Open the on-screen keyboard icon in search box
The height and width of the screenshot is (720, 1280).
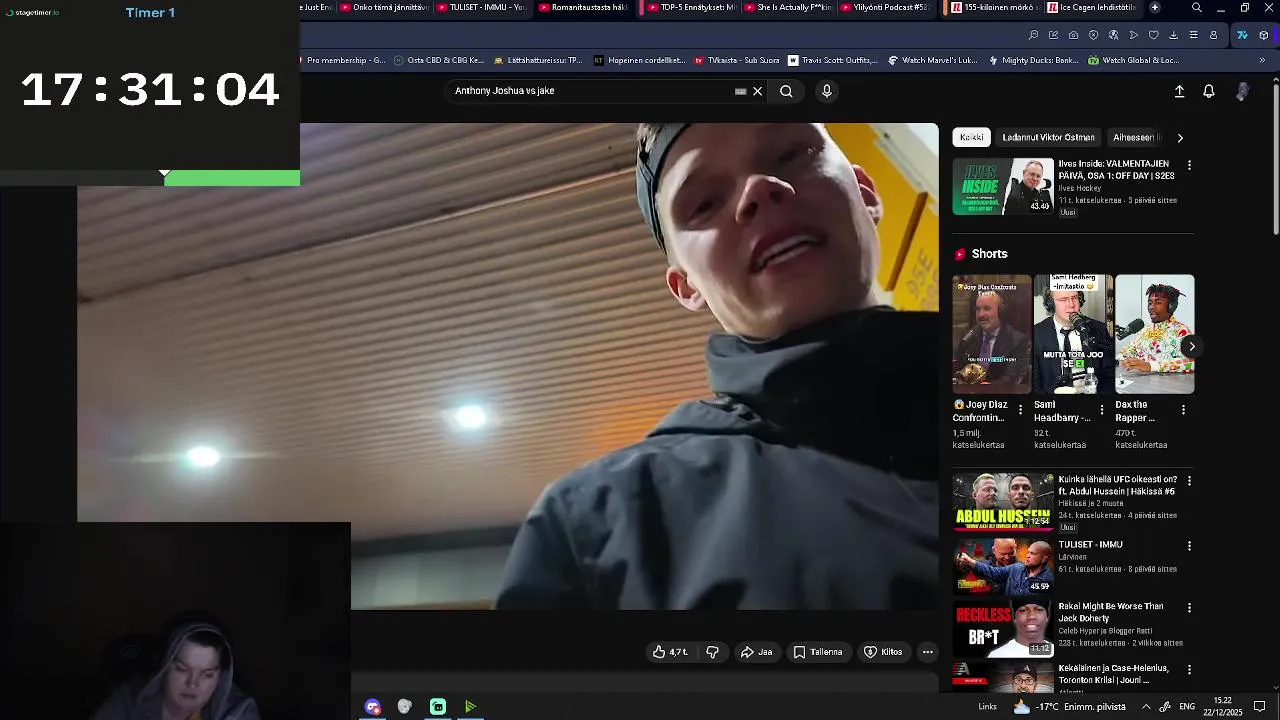[x=740, y=91]
